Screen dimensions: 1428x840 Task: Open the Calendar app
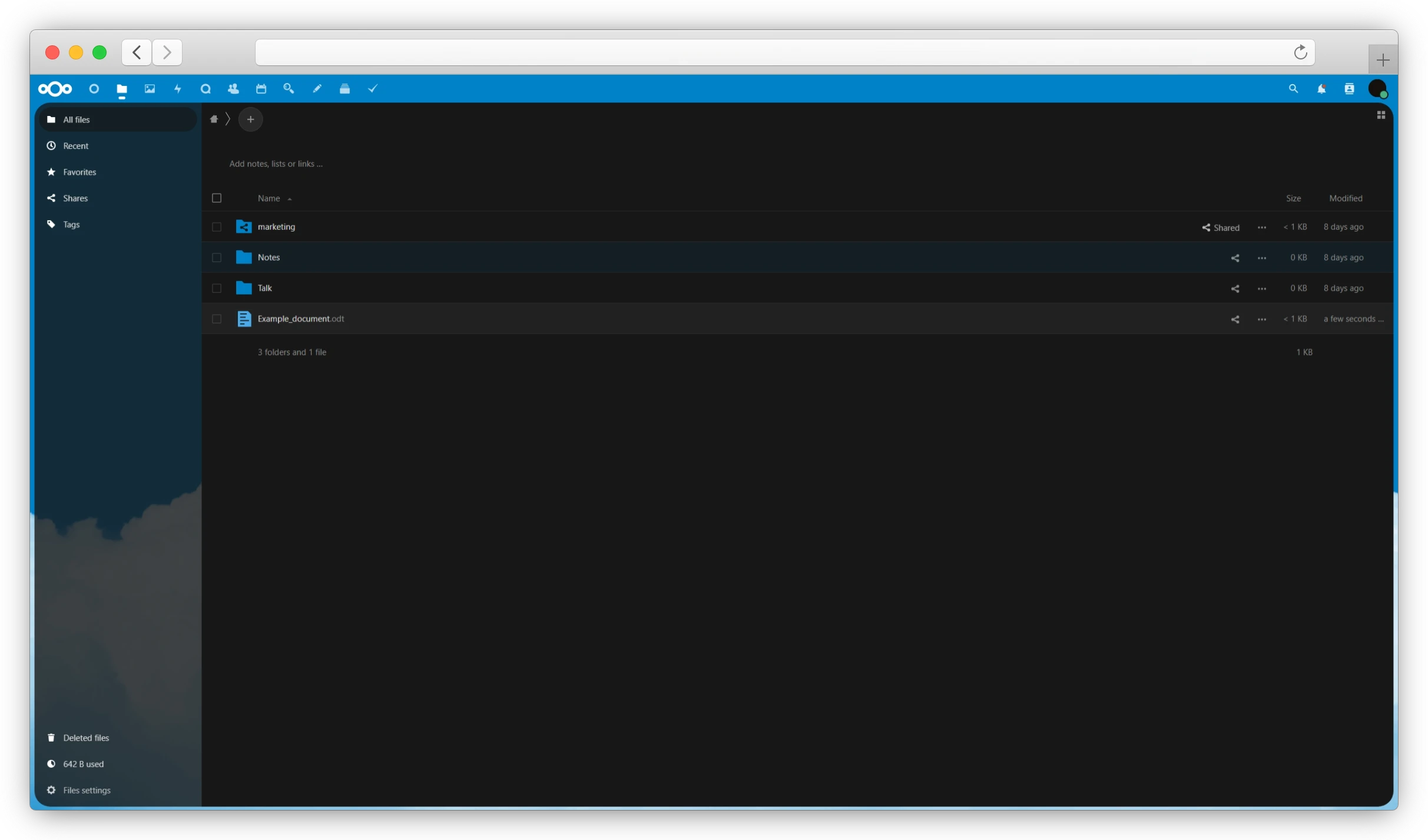coord(261,88)
